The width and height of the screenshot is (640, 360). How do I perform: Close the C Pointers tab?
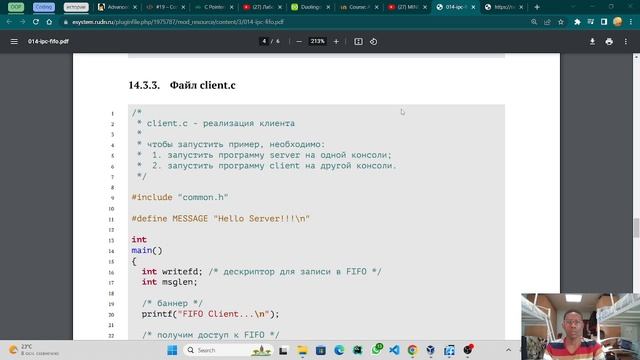click(x=231, y=7)
